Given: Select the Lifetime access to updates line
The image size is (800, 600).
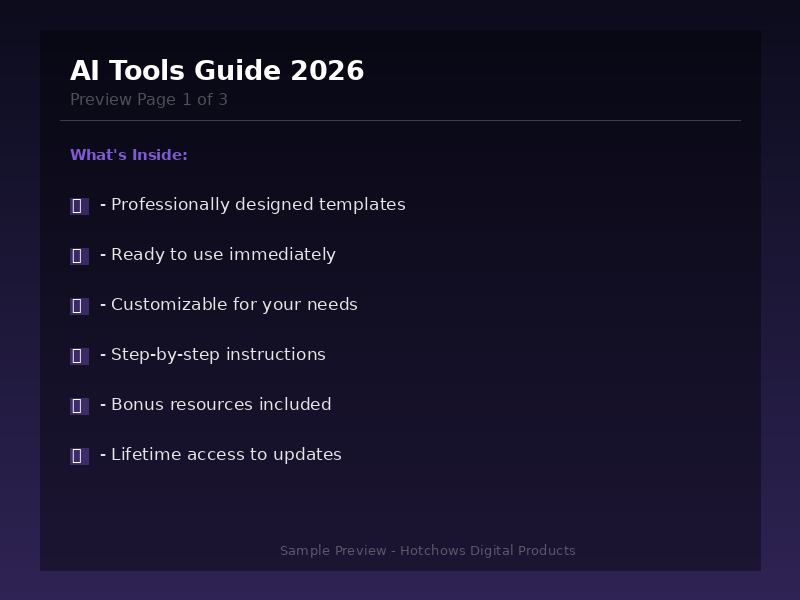Looking at the screenshot, I should click(225, 455).
